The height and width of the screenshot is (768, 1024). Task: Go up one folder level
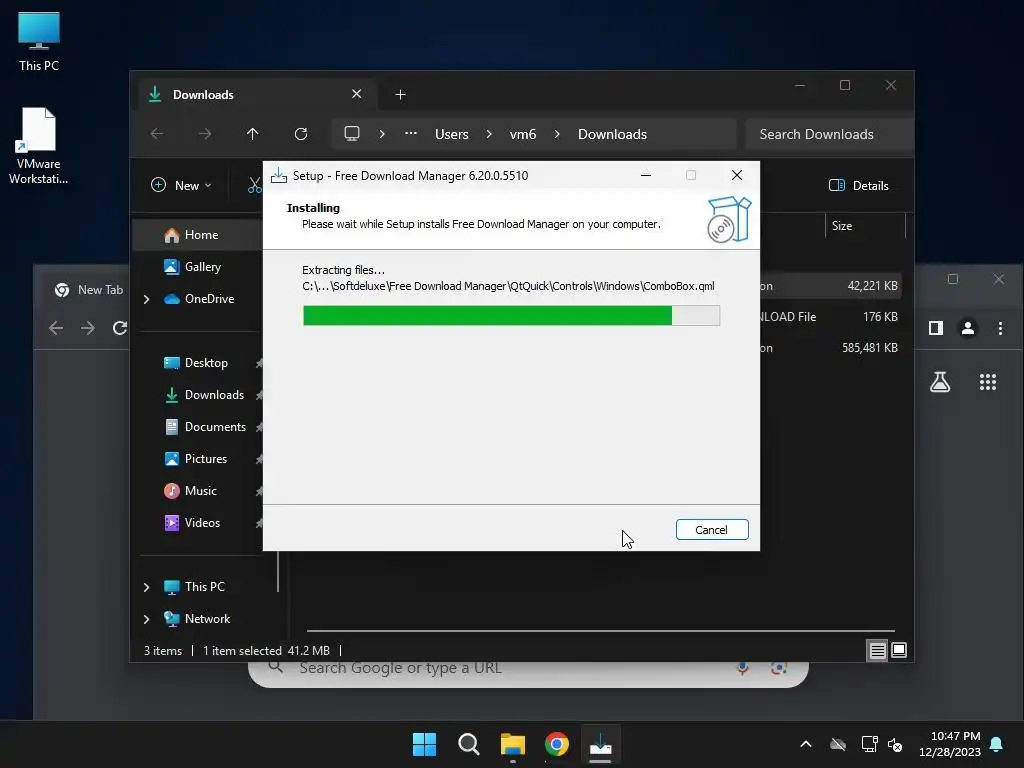click(253, 134)
